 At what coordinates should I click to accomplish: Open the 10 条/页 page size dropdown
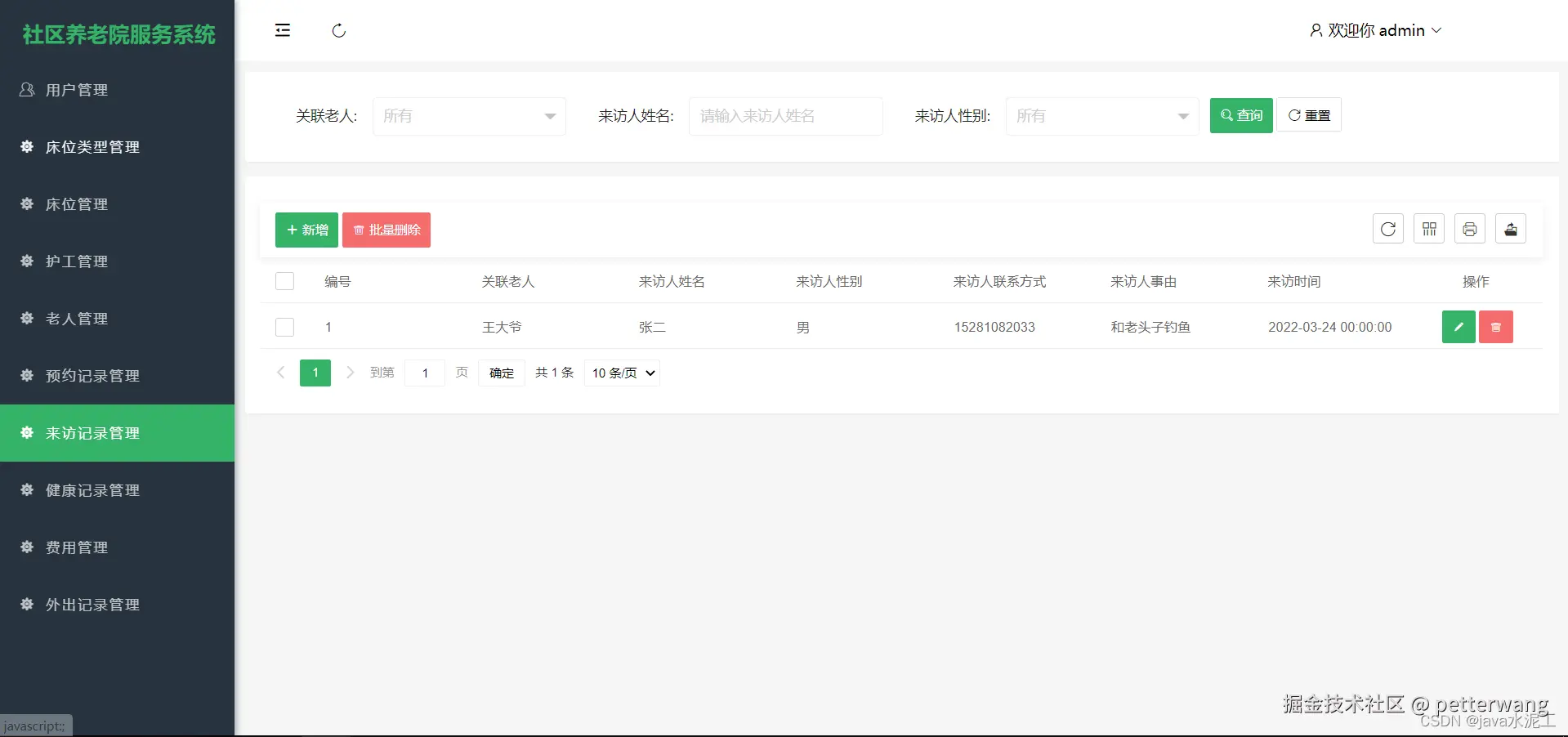pos(622,373)
